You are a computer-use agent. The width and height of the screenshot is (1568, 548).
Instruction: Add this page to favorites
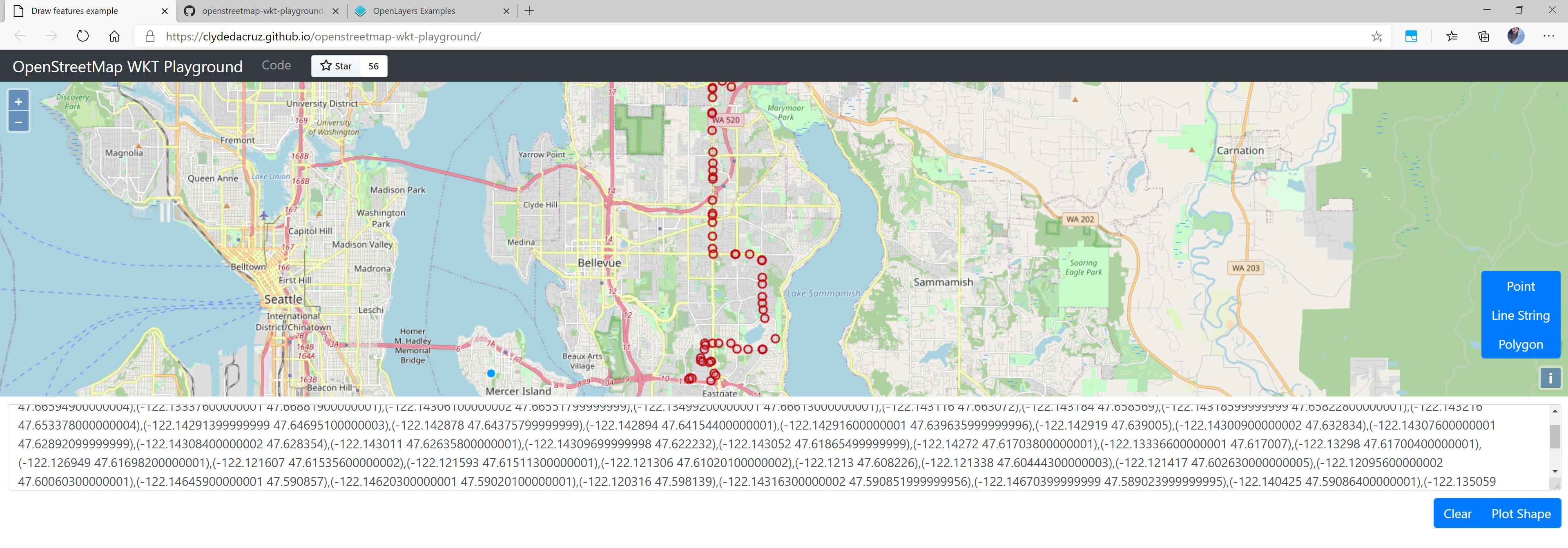[x=1376, y=36]
